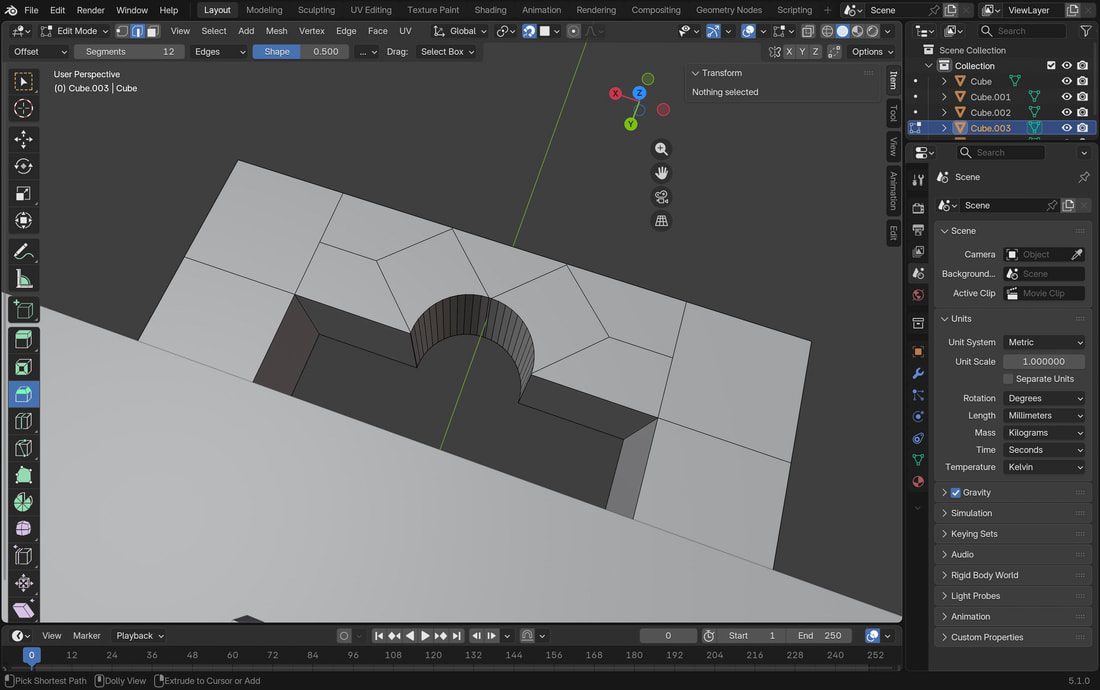
Task: Click the End frame 250 field
Action: tap(819, 635)
